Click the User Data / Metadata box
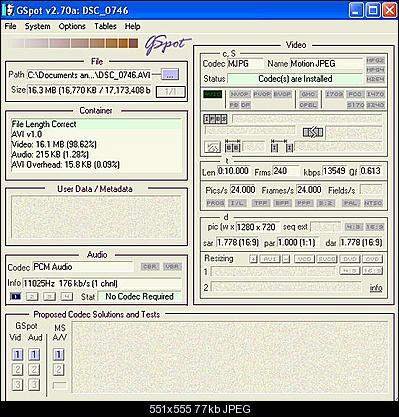The image size is (399, 417). [96, 217]
